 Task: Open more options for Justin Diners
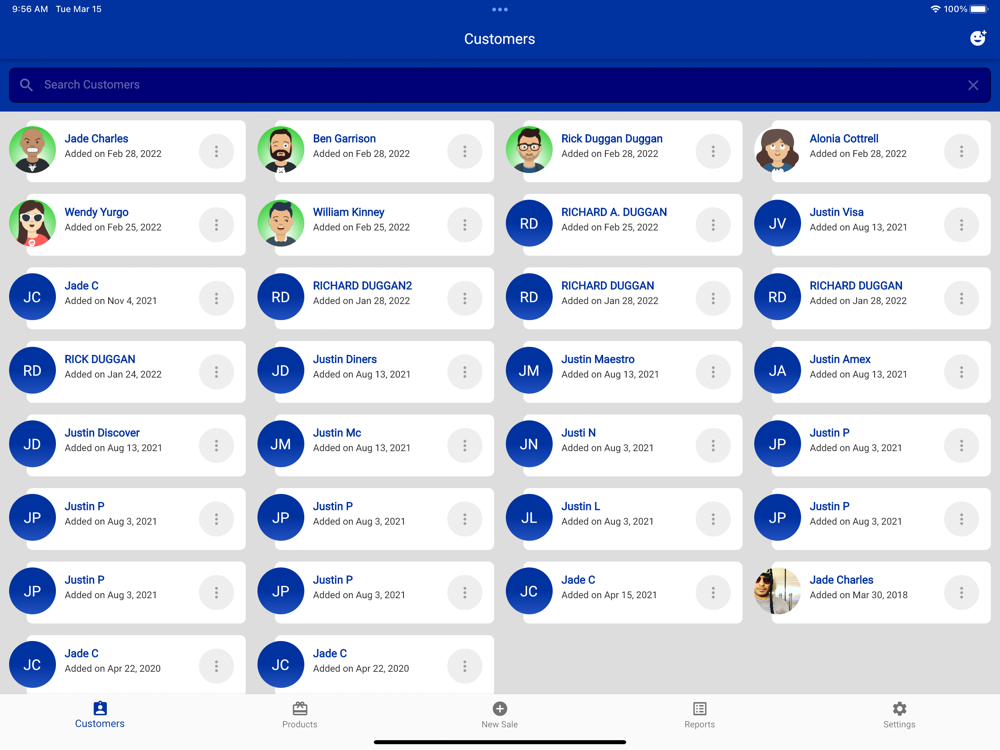[x=464, y=372]
